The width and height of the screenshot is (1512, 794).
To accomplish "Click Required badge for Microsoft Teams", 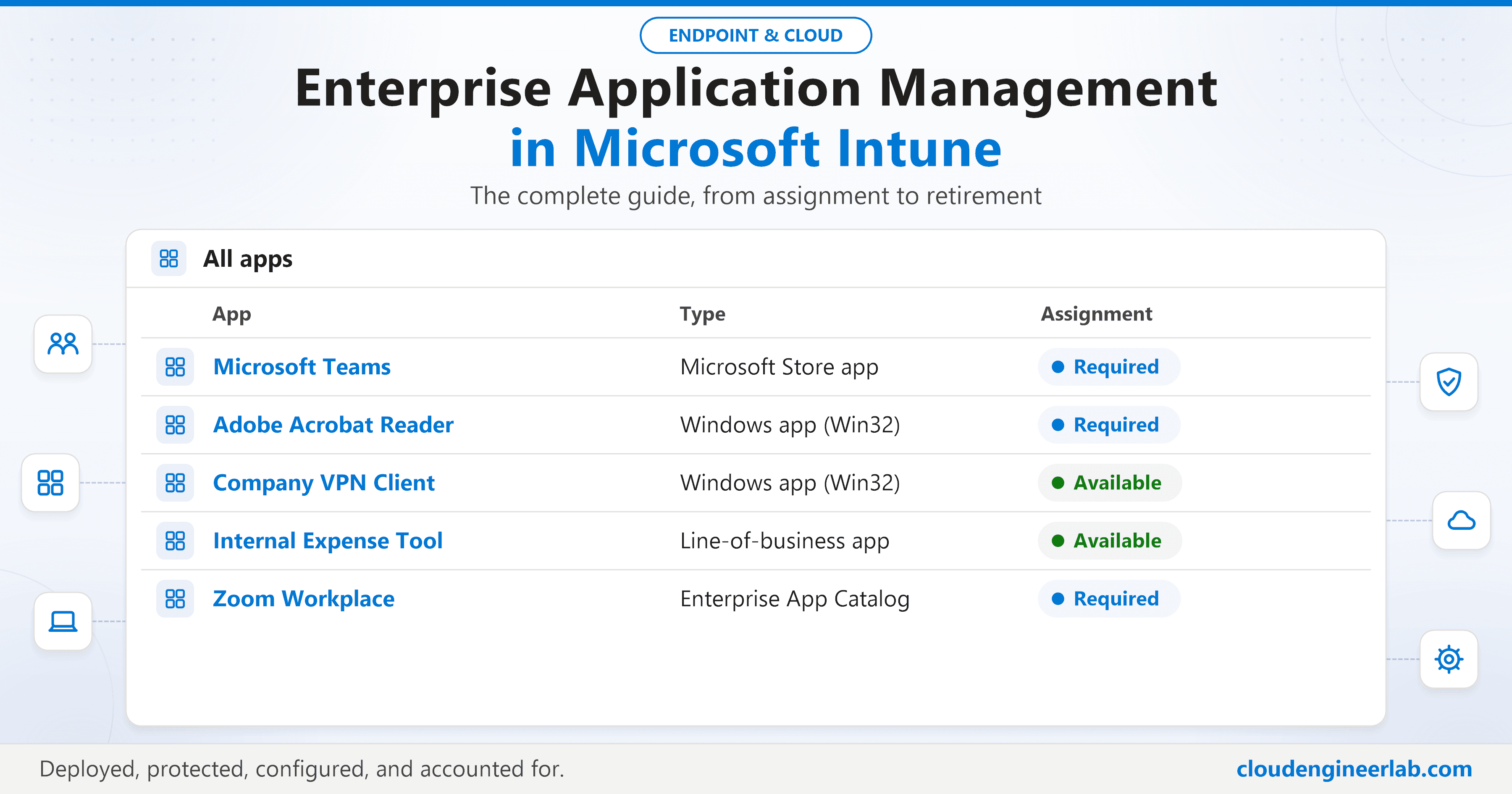I will coord(1109,367).
